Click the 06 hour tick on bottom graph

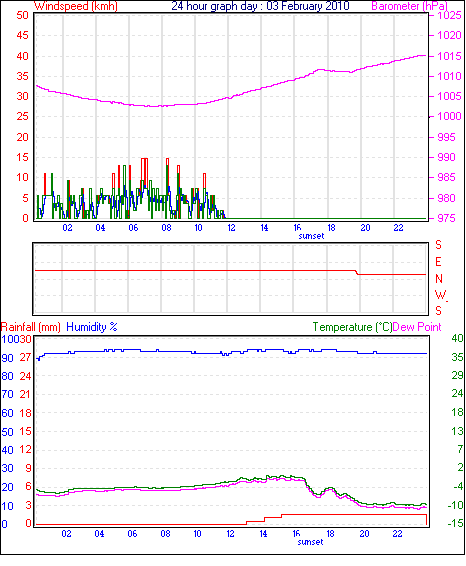click(x=132, y=534)
